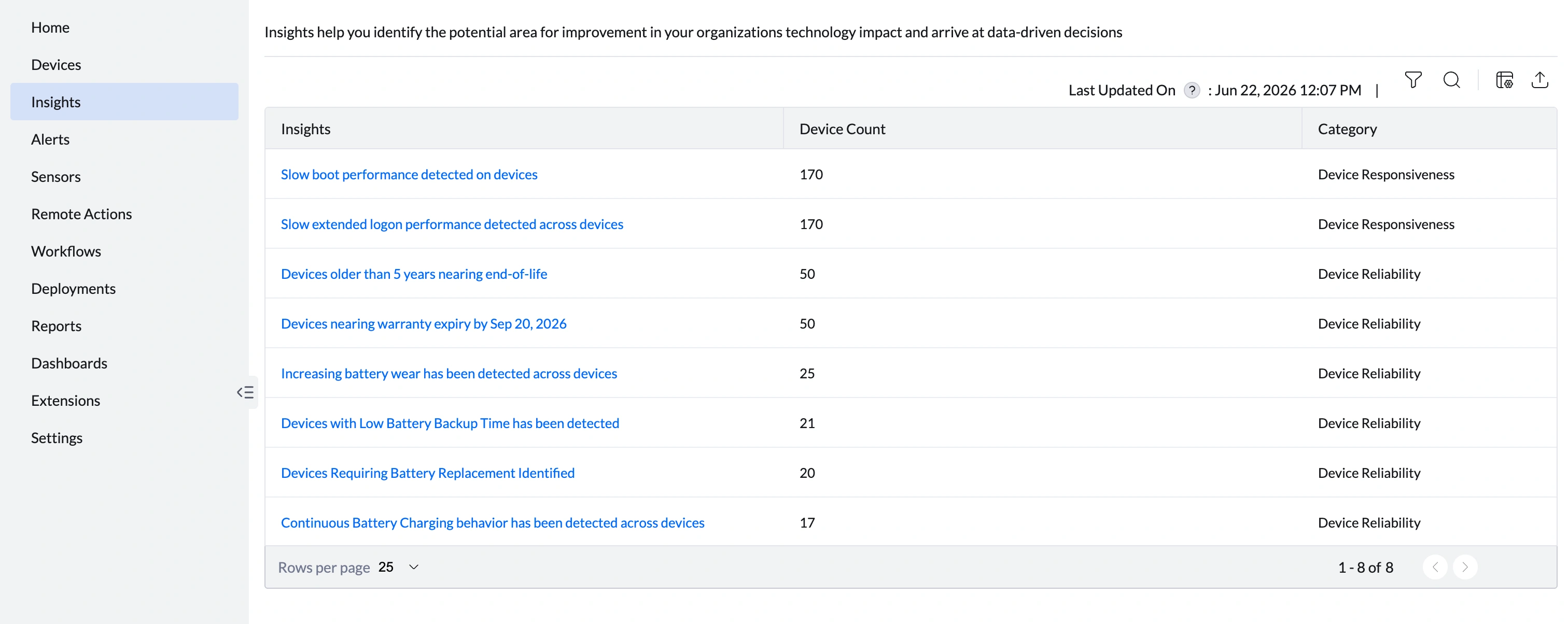
Task: Click Device Reliability in warranty expiry row
Action: tap(1368, 324)
